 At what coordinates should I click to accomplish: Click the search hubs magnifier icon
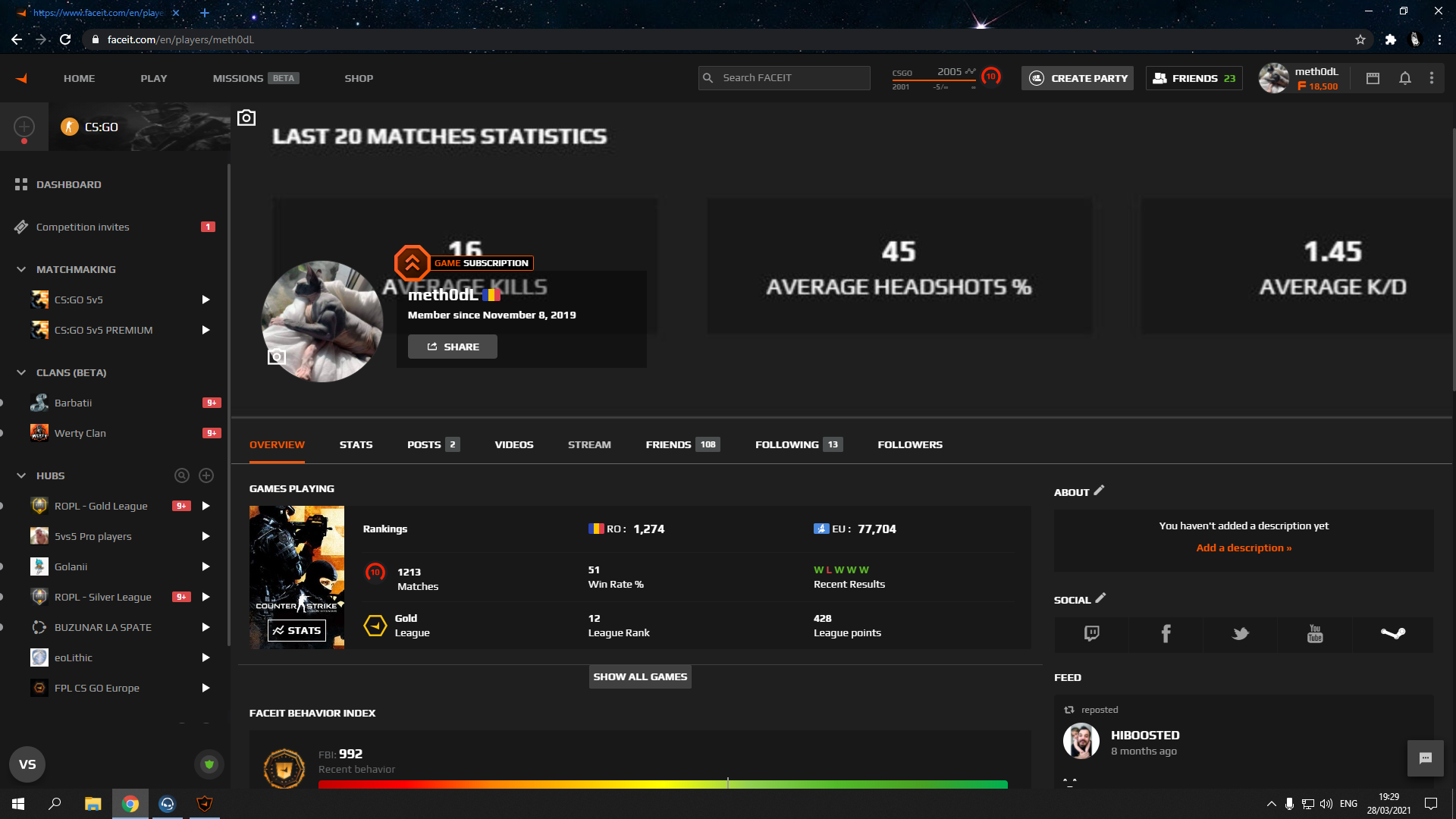182,475
